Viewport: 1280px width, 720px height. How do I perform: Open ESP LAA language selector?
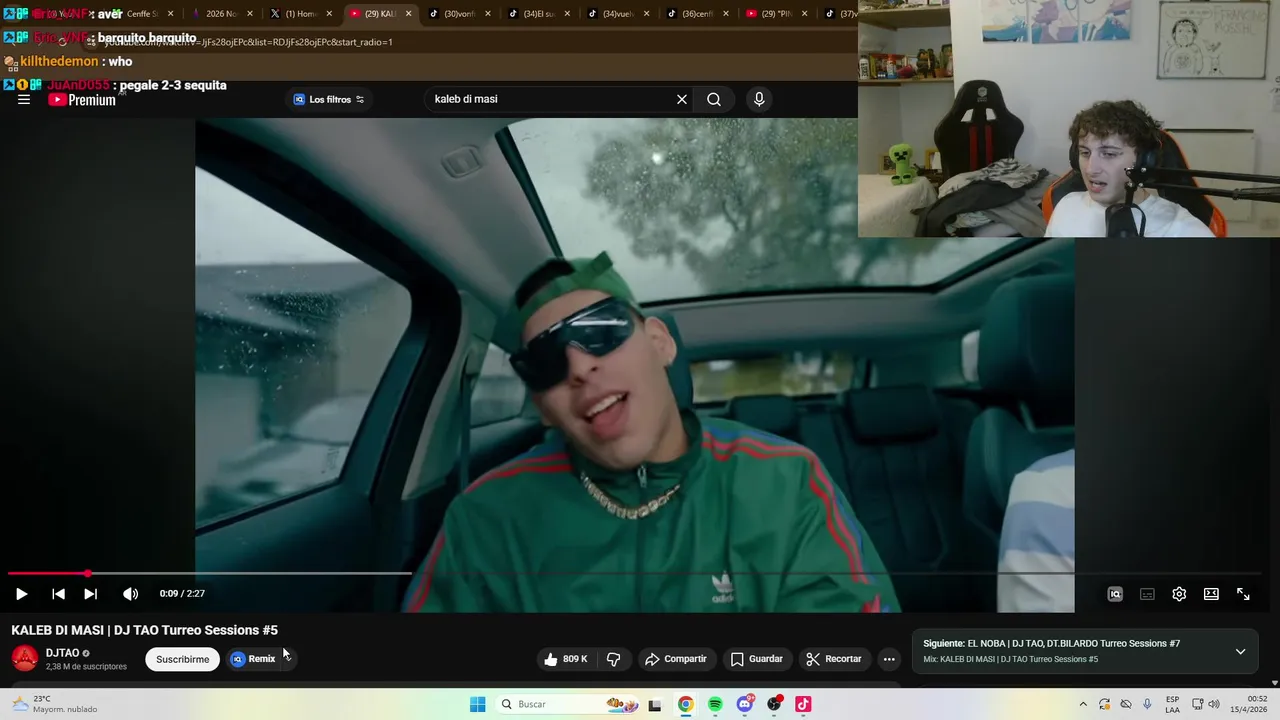tap(1172, 704)
